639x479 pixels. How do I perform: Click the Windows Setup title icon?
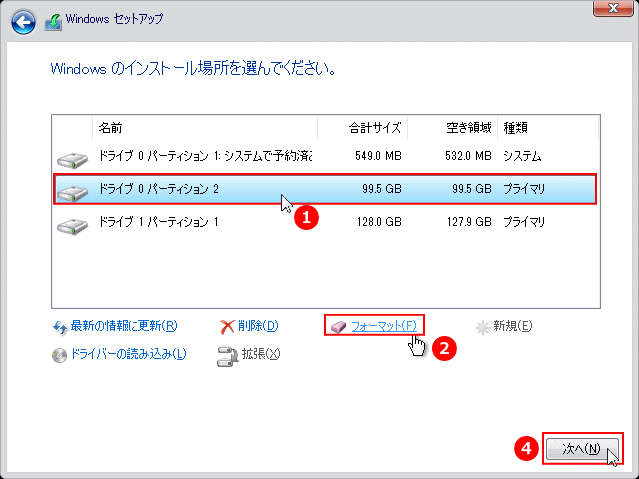tap(53, 21)
